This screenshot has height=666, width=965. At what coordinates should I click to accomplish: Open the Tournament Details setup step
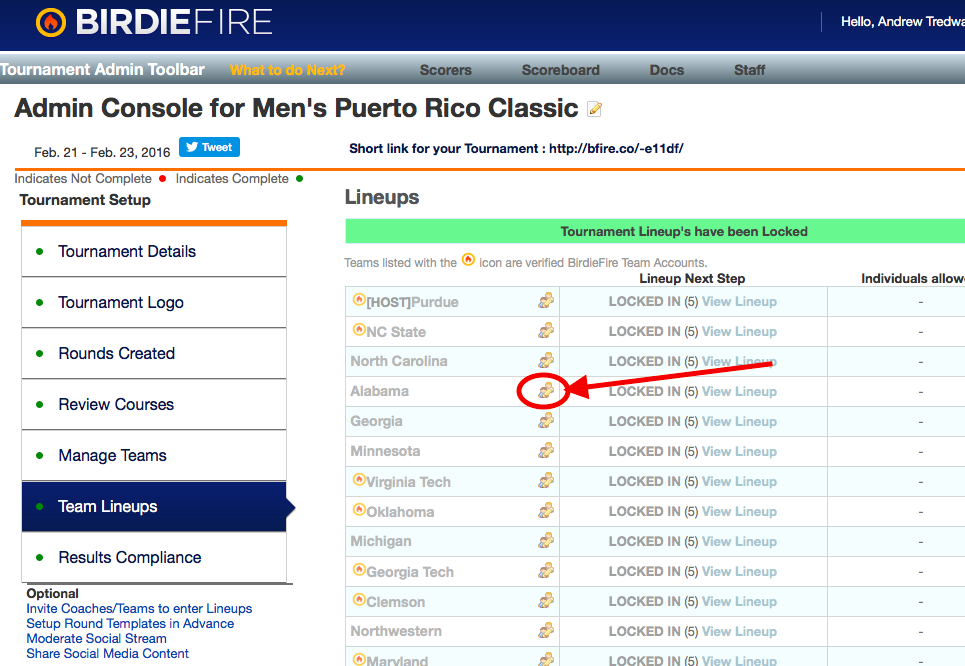tap(127, 251)
